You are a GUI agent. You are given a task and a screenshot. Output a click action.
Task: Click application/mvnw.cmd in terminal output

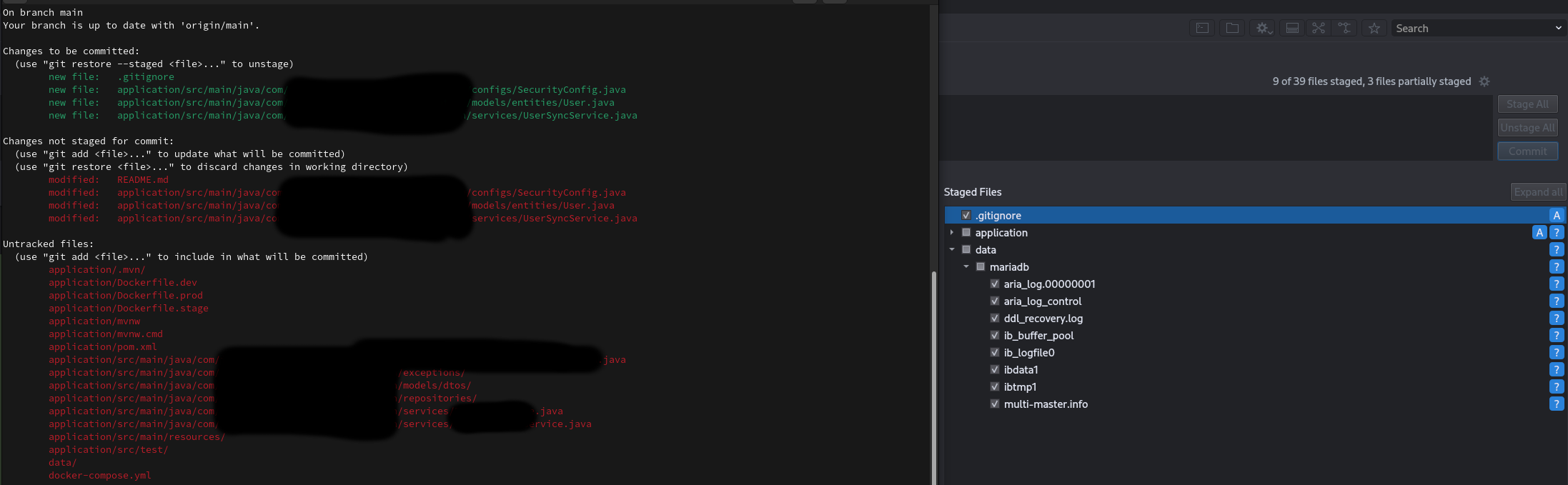click(x=106, y=334)
